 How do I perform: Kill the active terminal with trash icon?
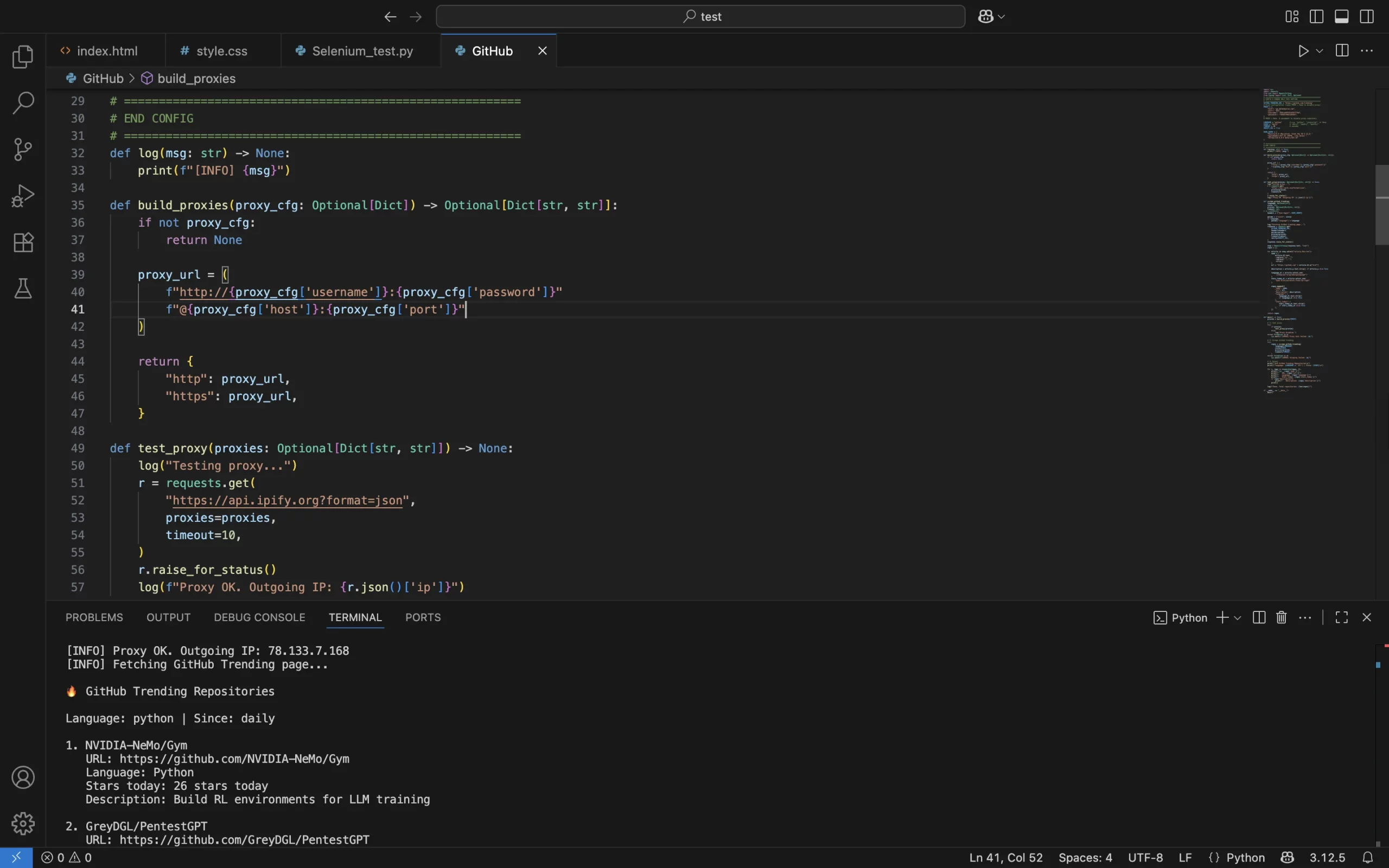point(1280,617)
